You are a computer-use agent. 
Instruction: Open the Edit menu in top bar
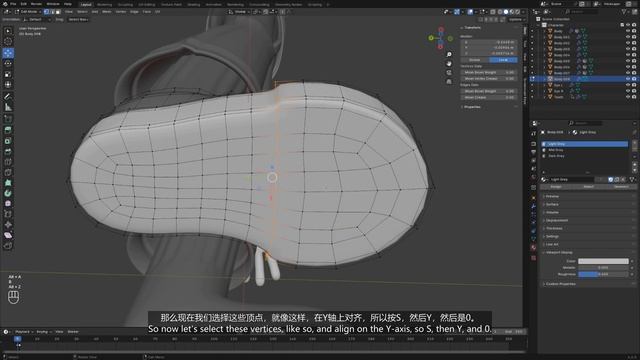24,4
